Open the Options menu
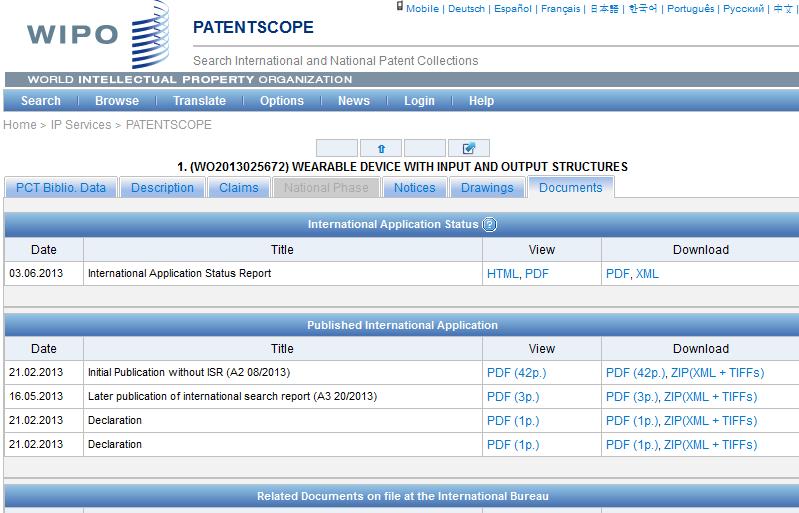Screen dimensions: 799x513 pos(282,101)
